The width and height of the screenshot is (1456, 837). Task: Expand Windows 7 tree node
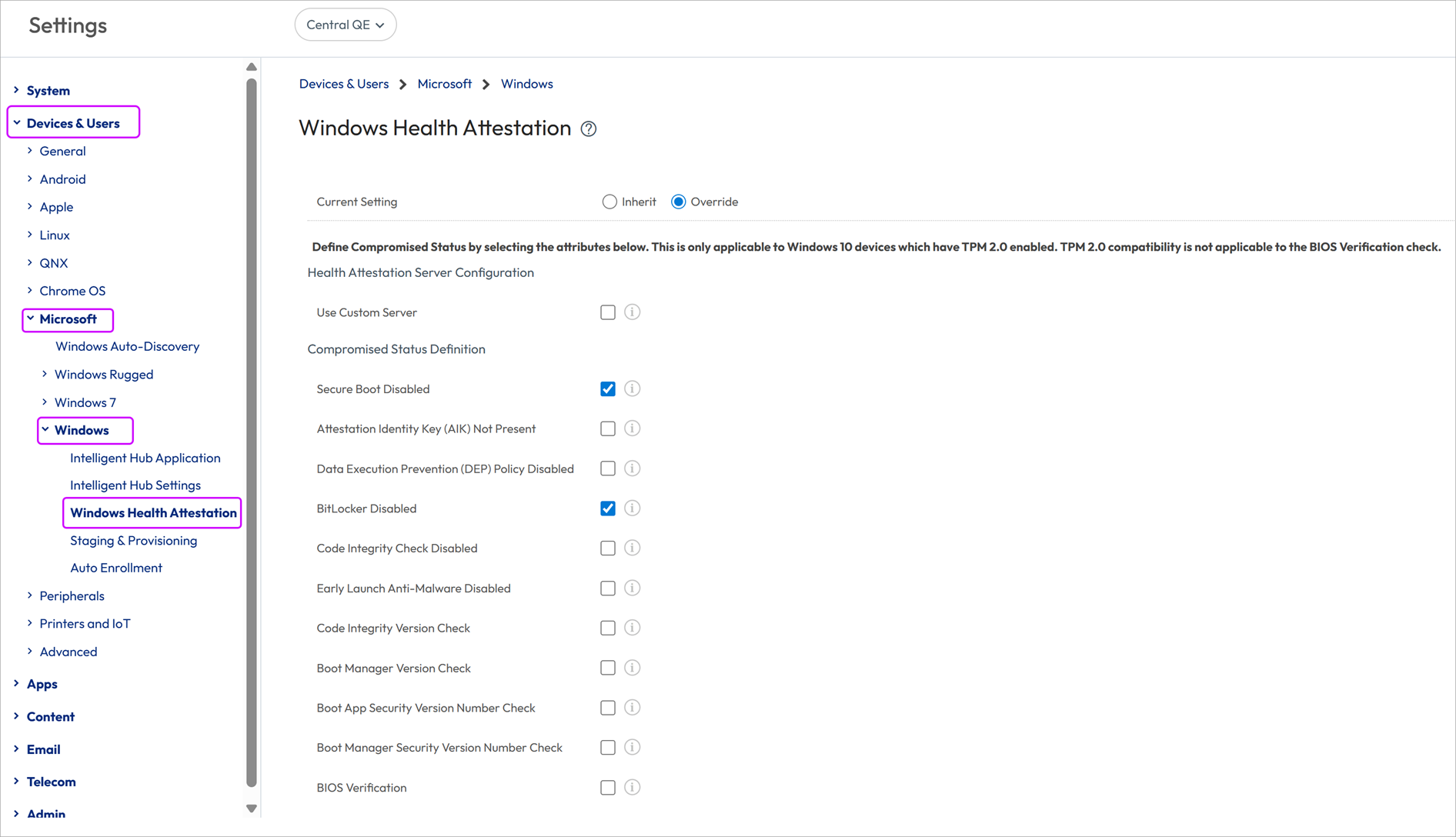click(x=45, y=402)
